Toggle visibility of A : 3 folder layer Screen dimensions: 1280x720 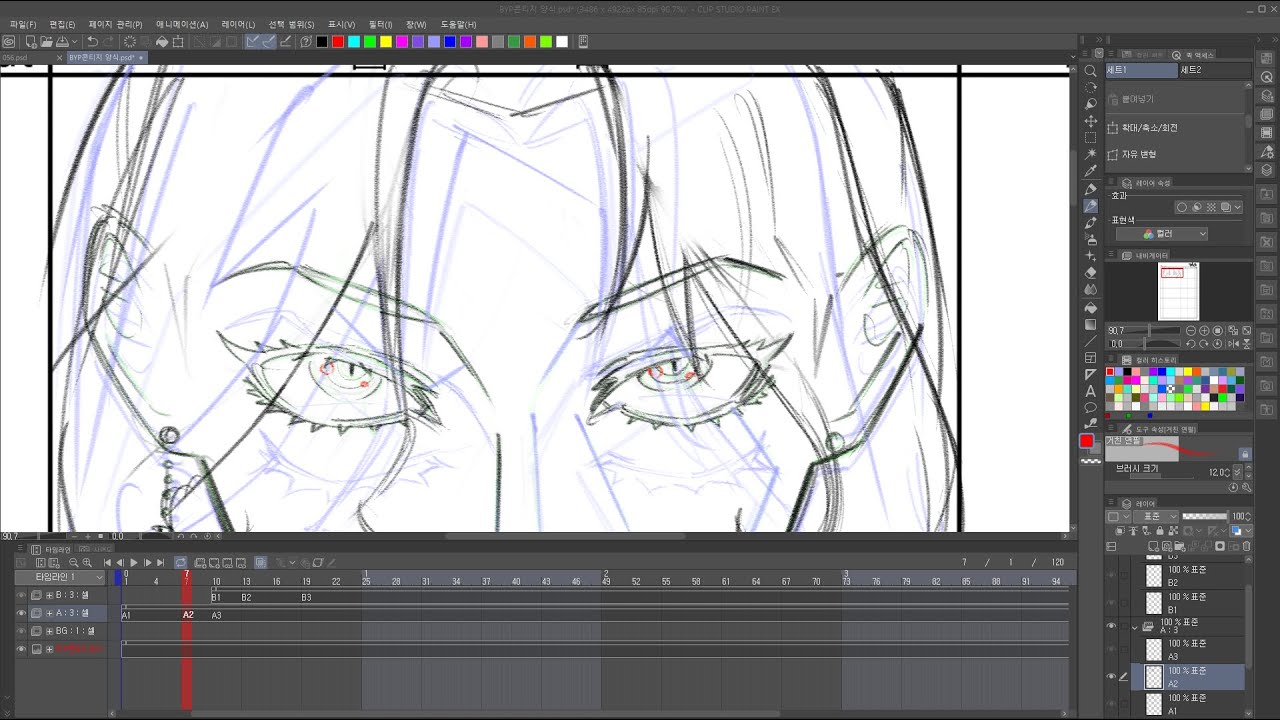pyautogui.click(x=1111, y=626)
